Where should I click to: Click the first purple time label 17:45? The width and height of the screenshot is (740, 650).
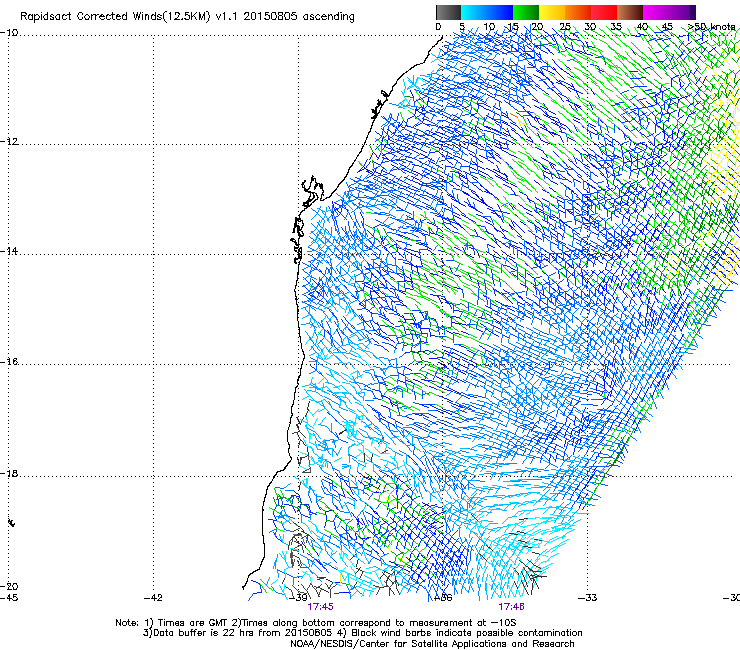click(320, 607)
